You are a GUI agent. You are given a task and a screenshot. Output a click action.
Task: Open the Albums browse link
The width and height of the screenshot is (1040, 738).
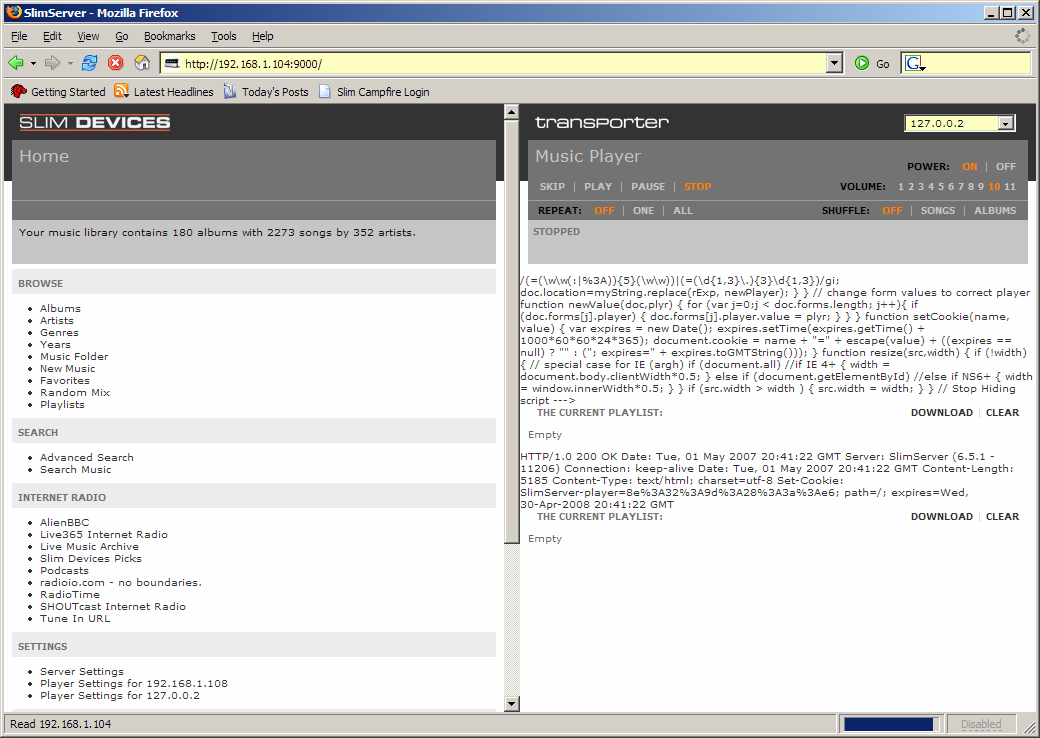pyautogui.click(x=60, y=309)
